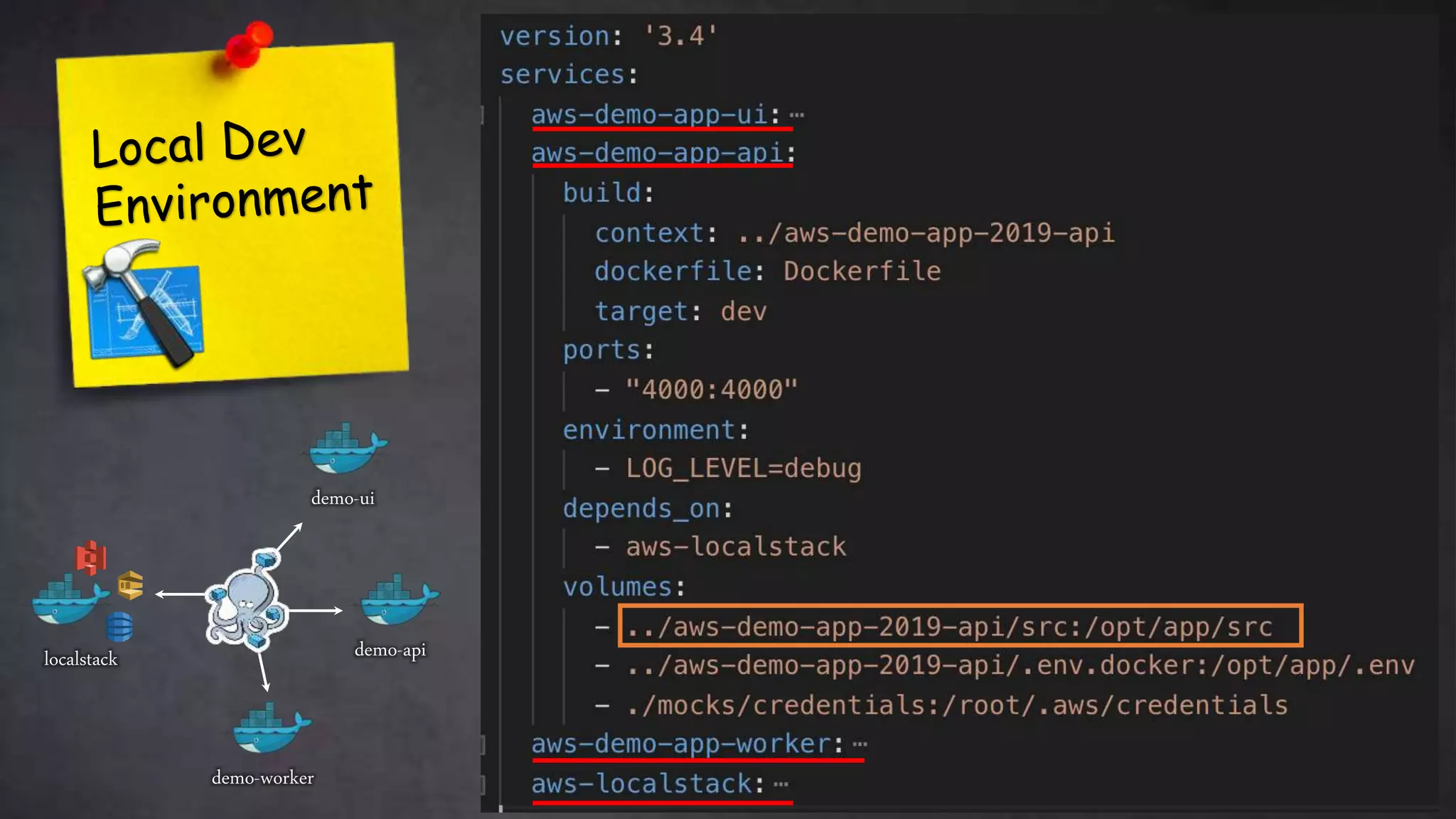Expand collapsed aws-localstack ellipsis
This screenshot has height=819, width=1456.
click(781, 784)
